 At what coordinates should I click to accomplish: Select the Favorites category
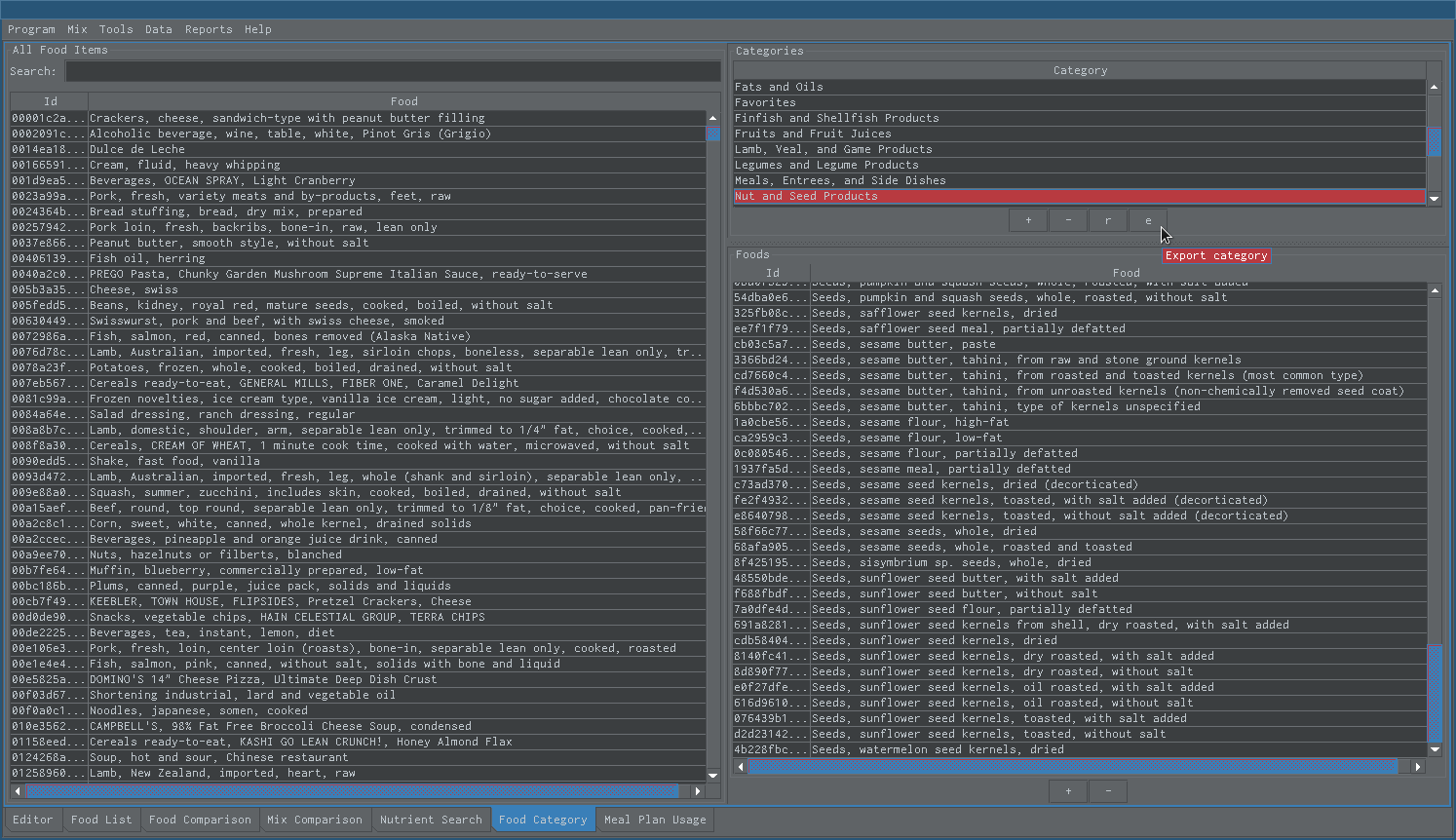pos(1080,102)
